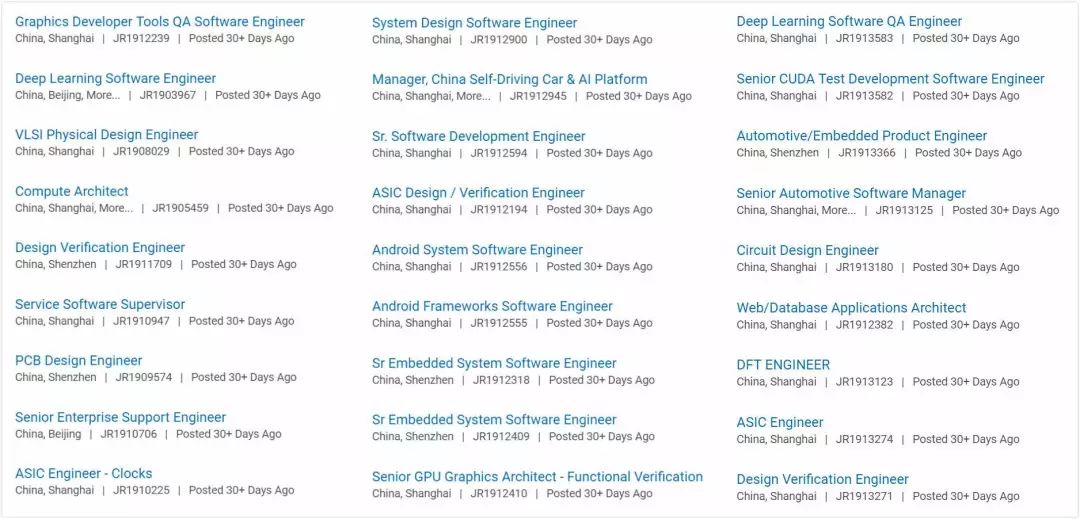This screenshot has width=1080, height=519.
Task: Open Deep Learning Software QA Engineer job
Action: click(849, 21)
